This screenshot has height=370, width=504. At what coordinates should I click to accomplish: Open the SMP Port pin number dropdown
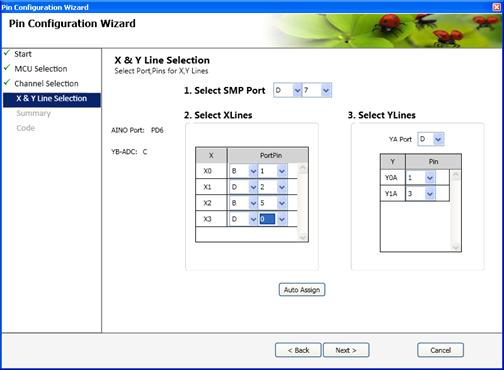pyautogui.click(x=316, y=90)
